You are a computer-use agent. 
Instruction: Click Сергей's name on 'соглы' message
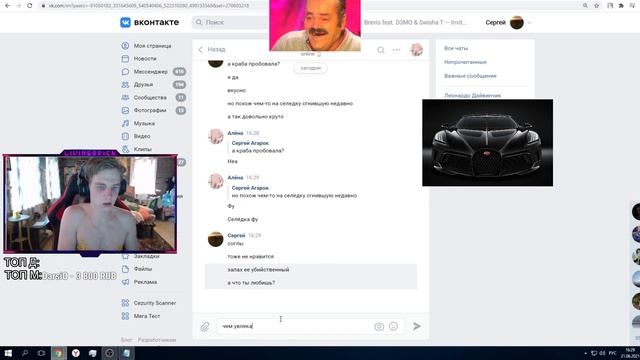coord(236,236)
